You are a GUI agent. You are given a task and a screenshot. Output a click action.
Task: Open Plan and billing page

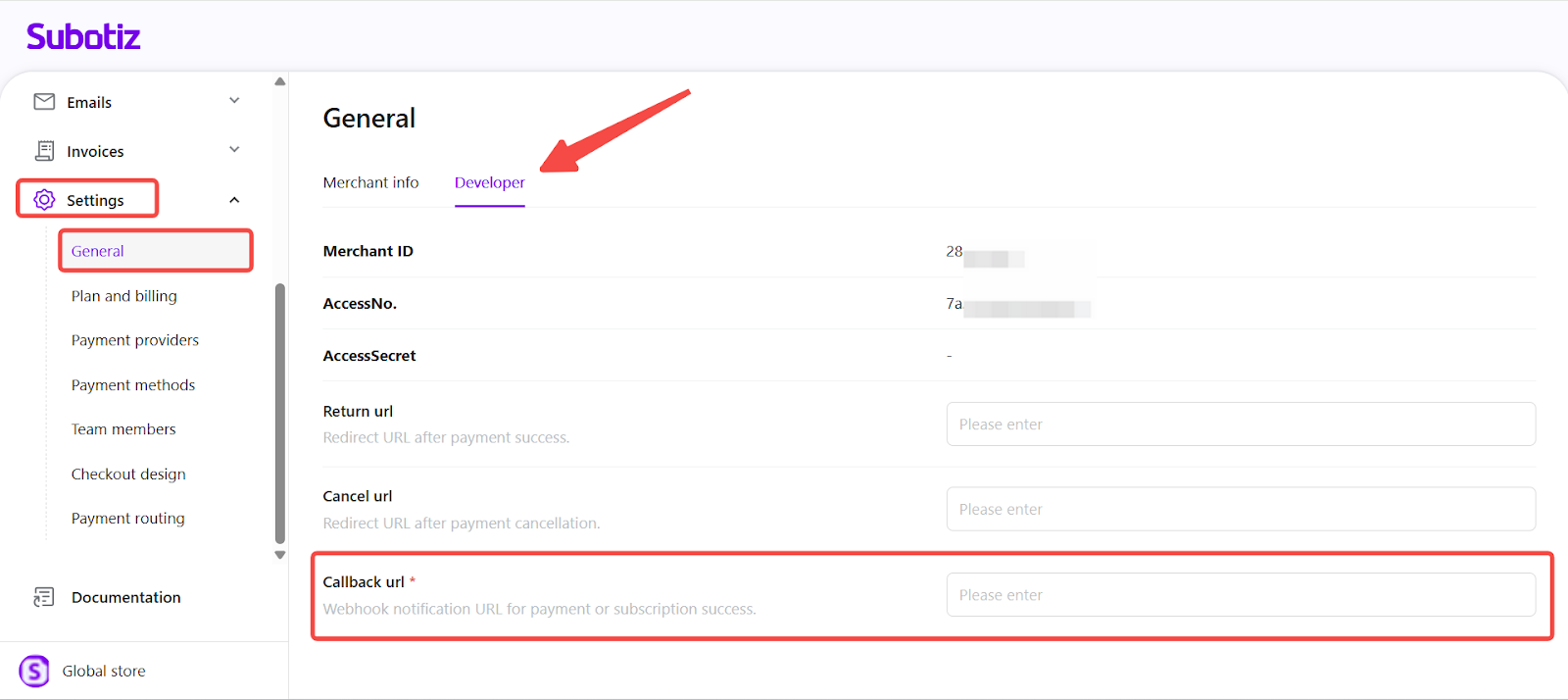pyautogui.click(x=124, y=296)
